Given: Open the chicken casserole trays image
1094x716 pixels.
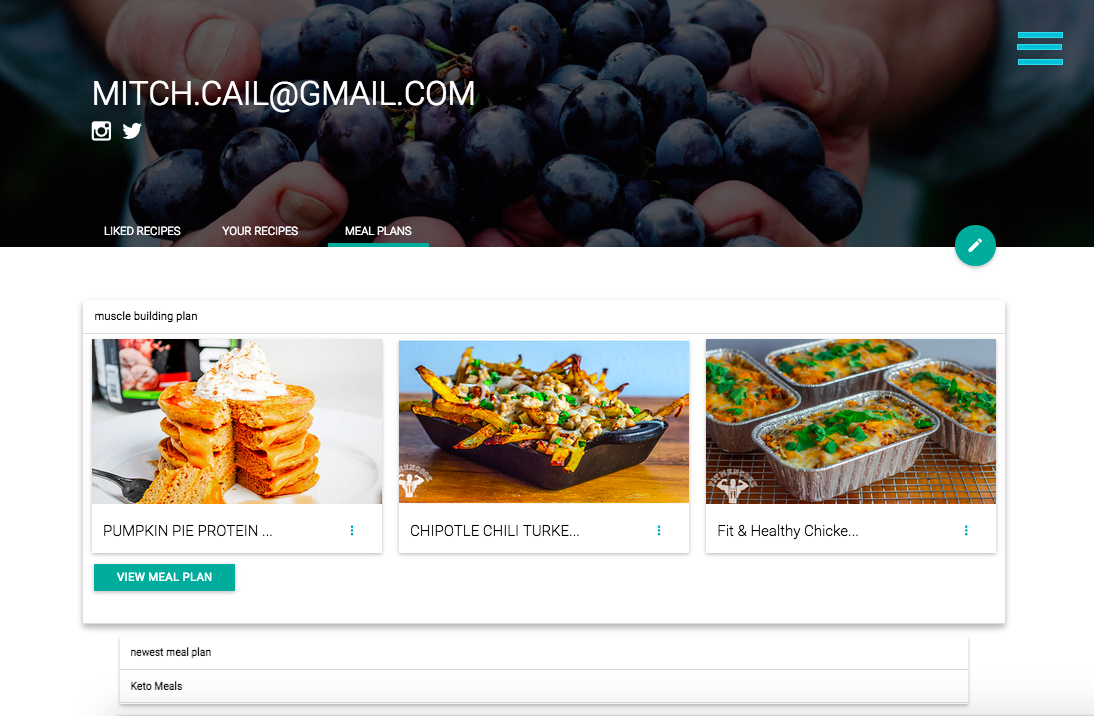Looking at the screenshot, I should point(851,422).
